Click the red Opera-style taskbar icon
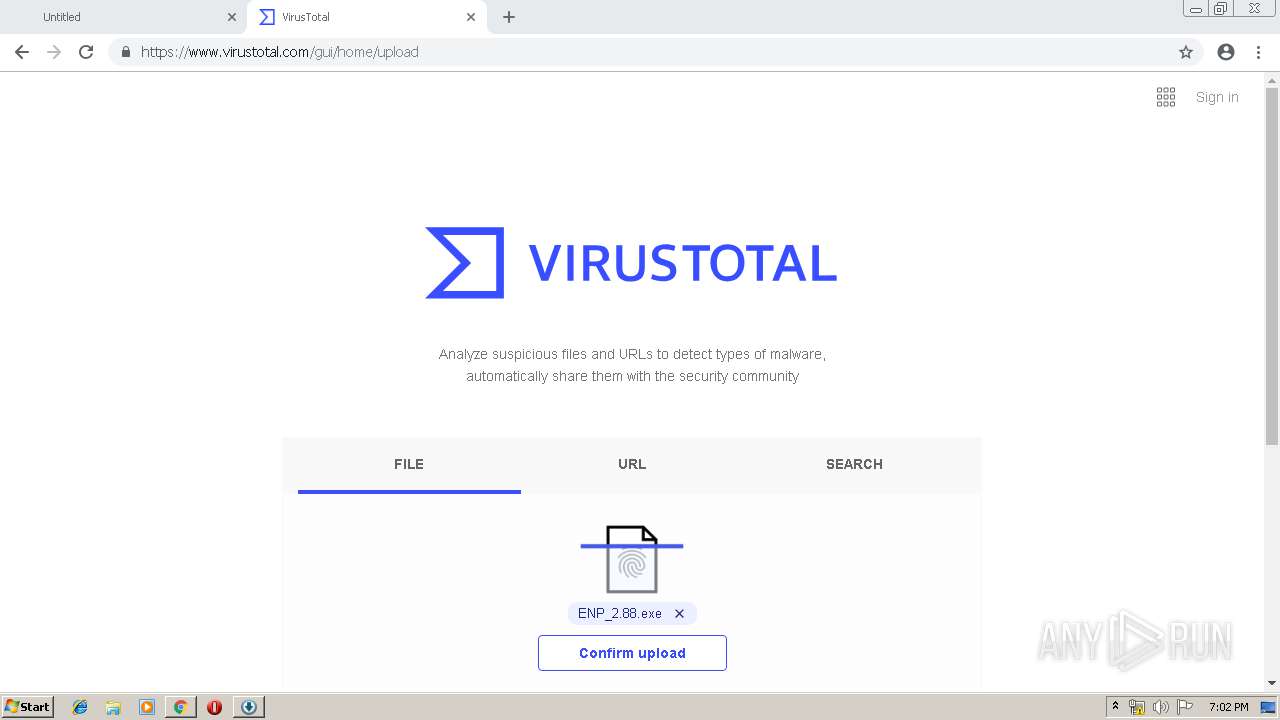The width and height of the screenshot is (1280, 720). (x=214, y=707)
